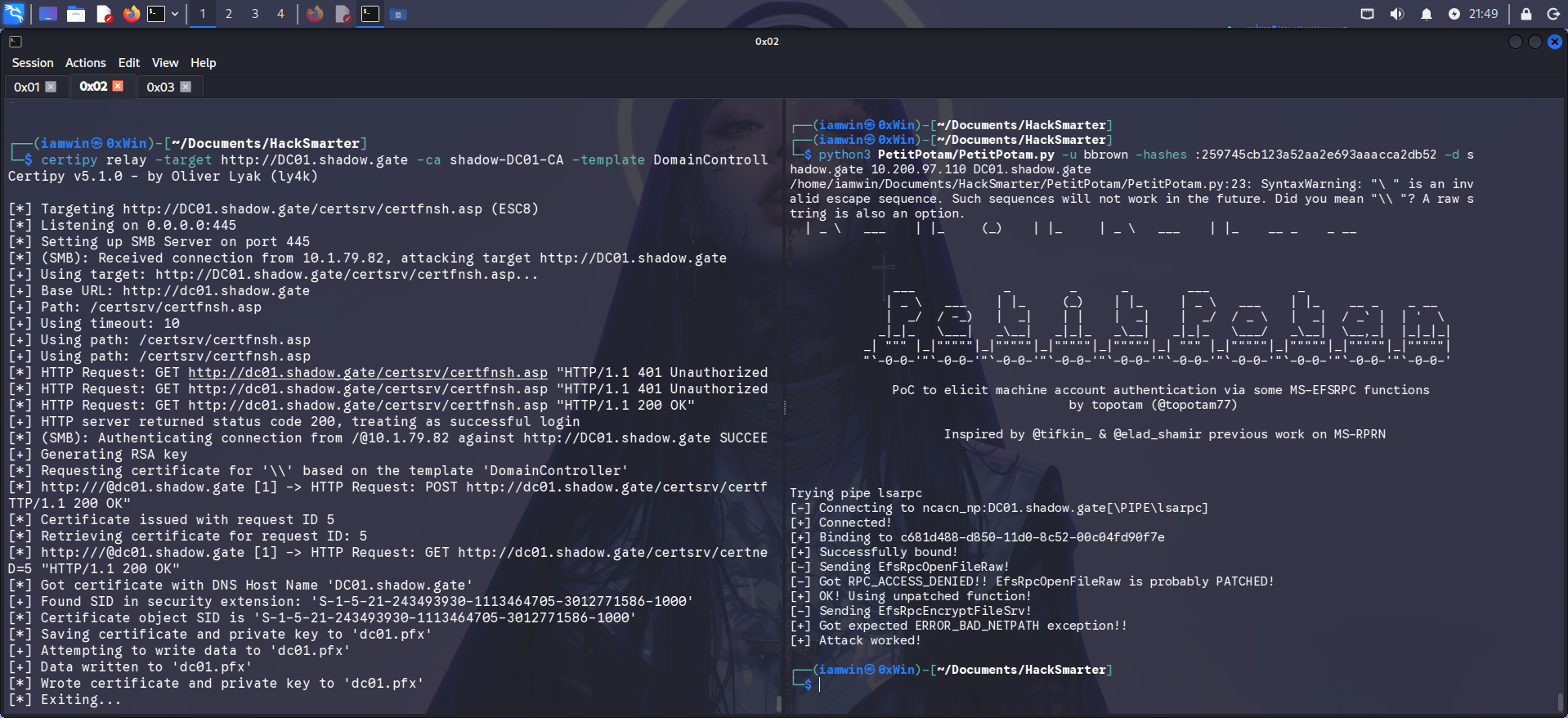Switch to workspace 4
Image resolution: width=1568 pixels, height=718 pixels.
280,14
